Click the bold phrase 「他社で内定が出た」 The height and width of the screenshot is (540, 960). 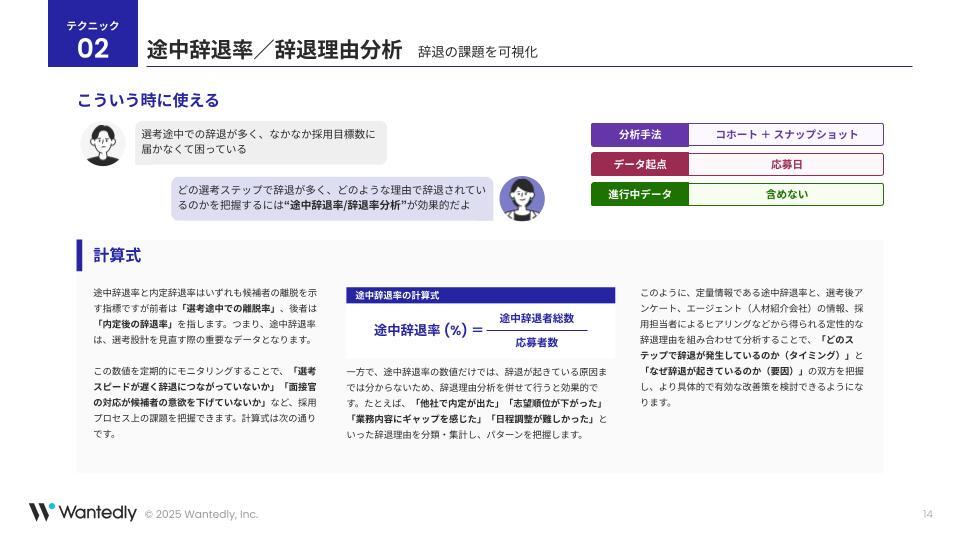[456, 403]
